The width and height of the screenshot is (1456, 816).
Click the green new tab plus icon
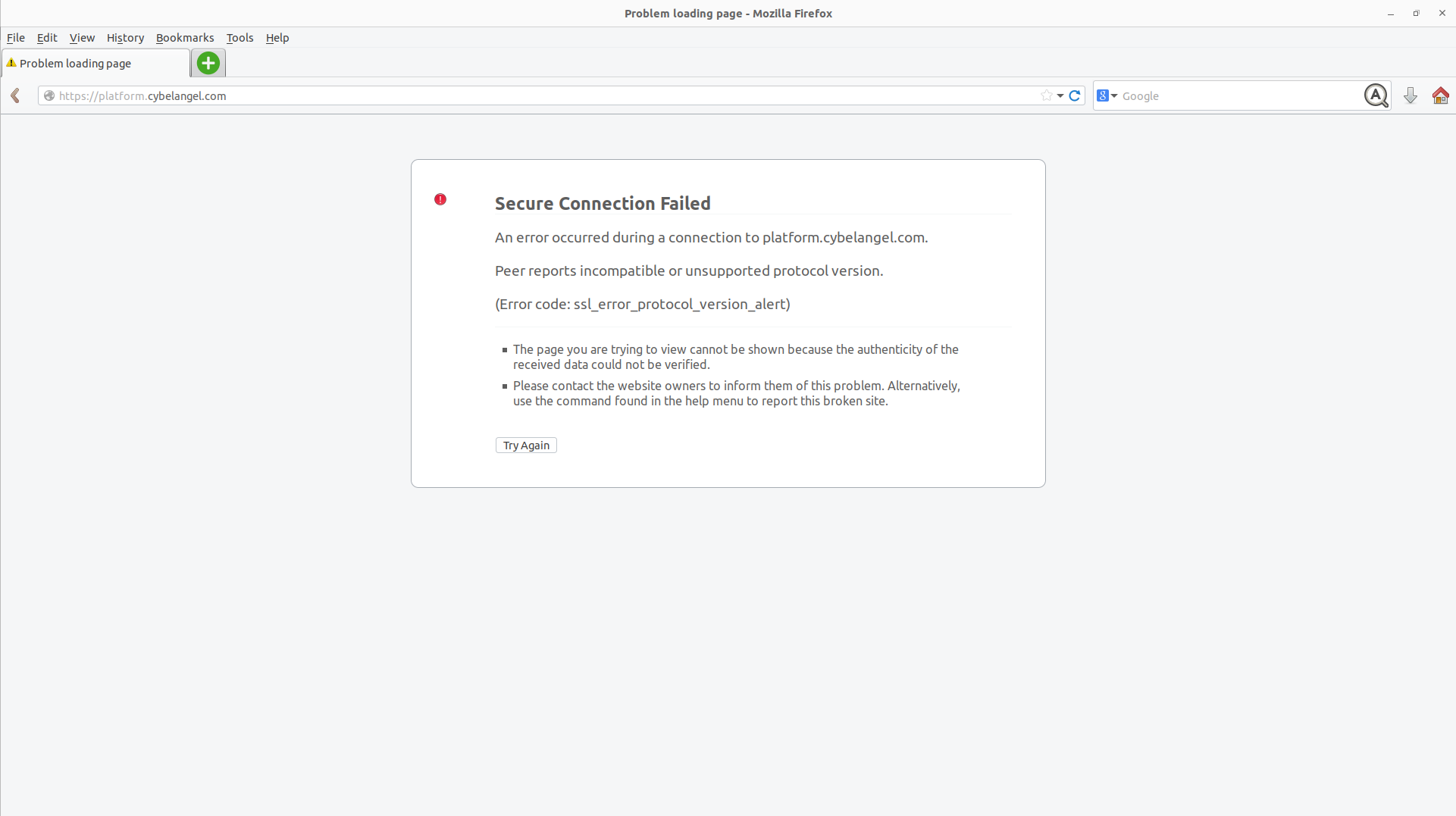[208, 63]
